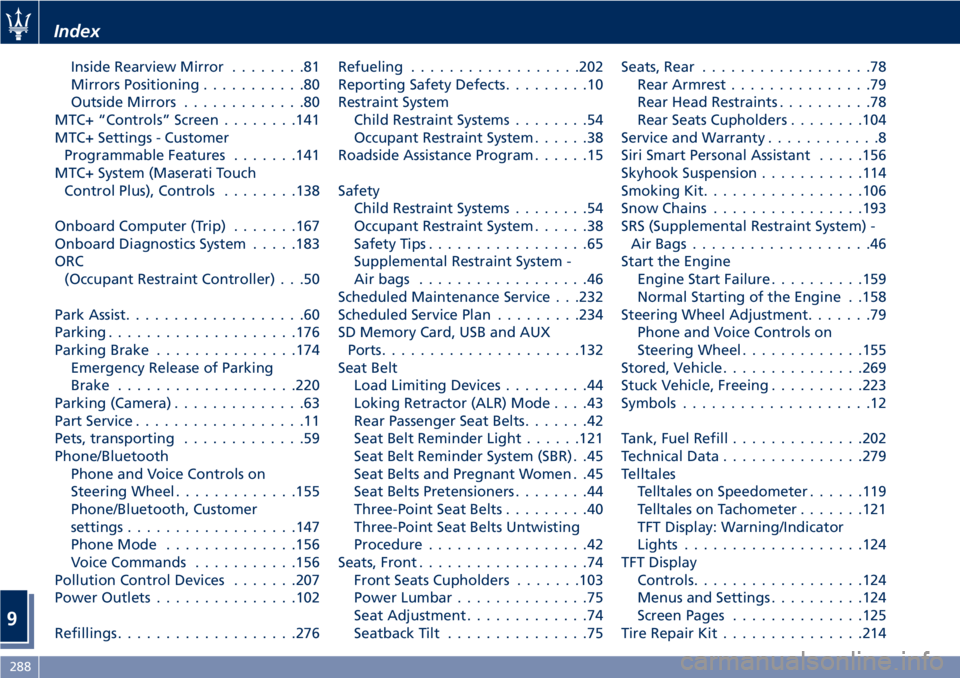Open the Snow Chains entry

(x=754, y=208)
